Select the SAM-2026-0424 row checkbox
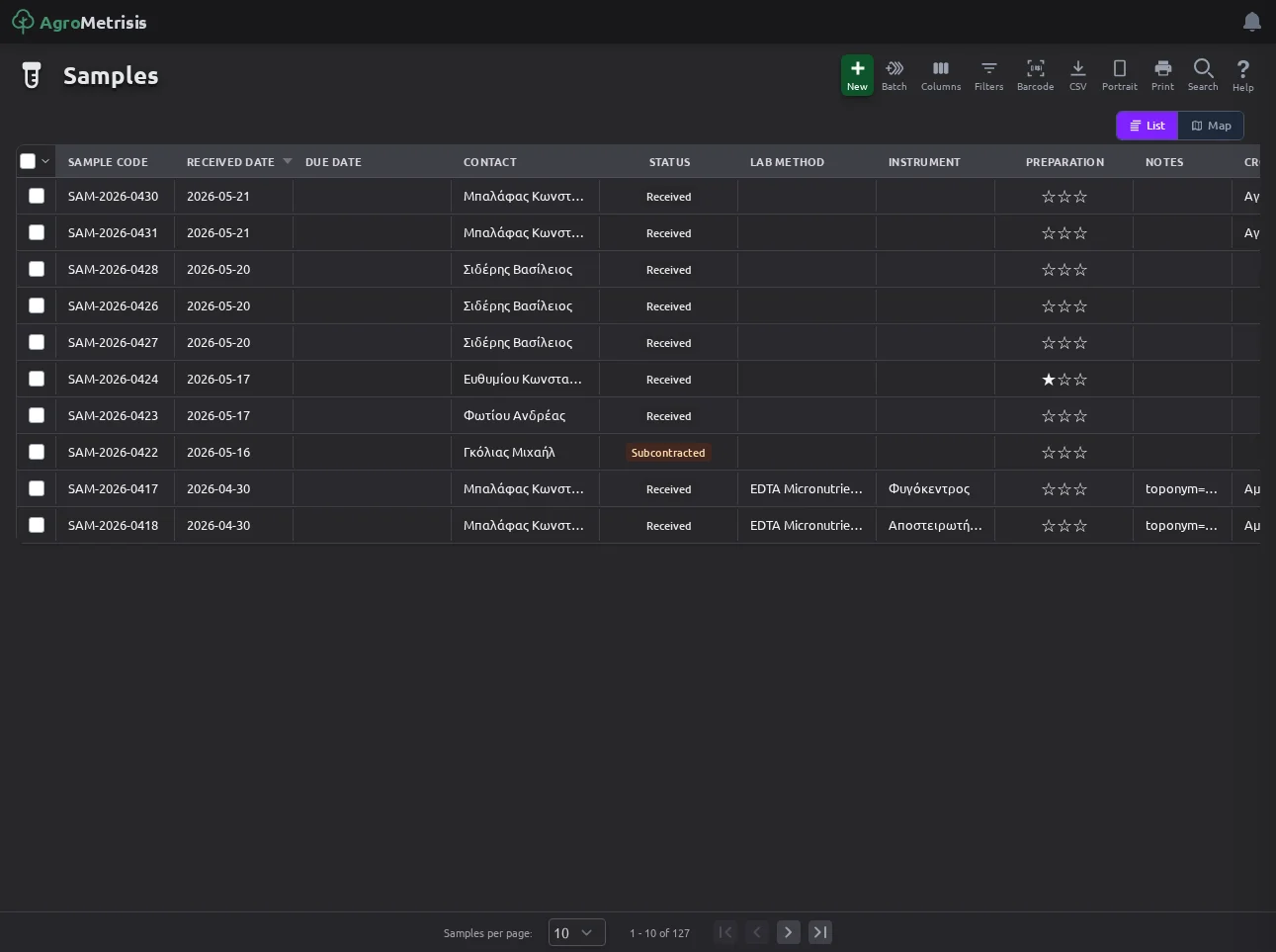1276x952 pixels. (x=37, y=379)
